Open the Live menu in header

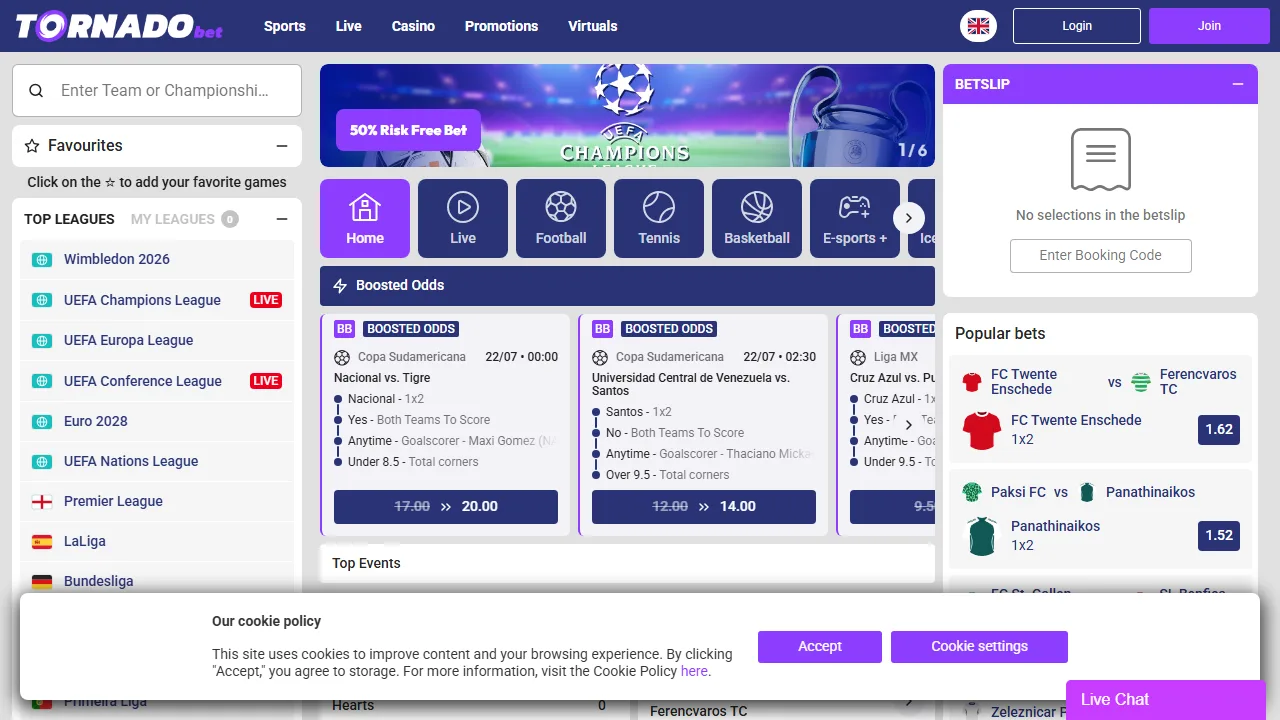point(349,26)
